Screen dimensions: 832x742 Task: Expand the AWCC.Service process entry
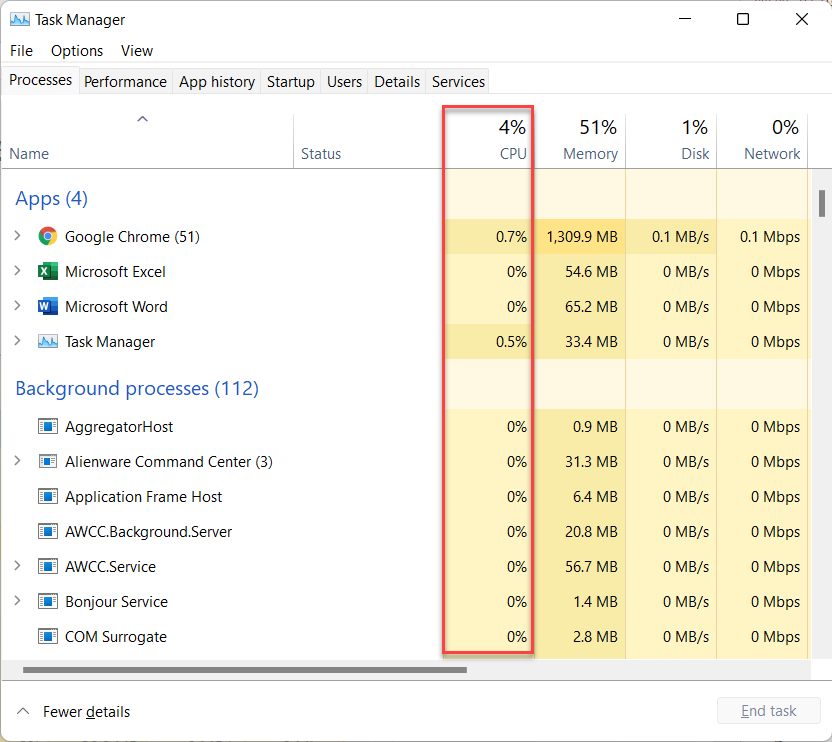17,567
